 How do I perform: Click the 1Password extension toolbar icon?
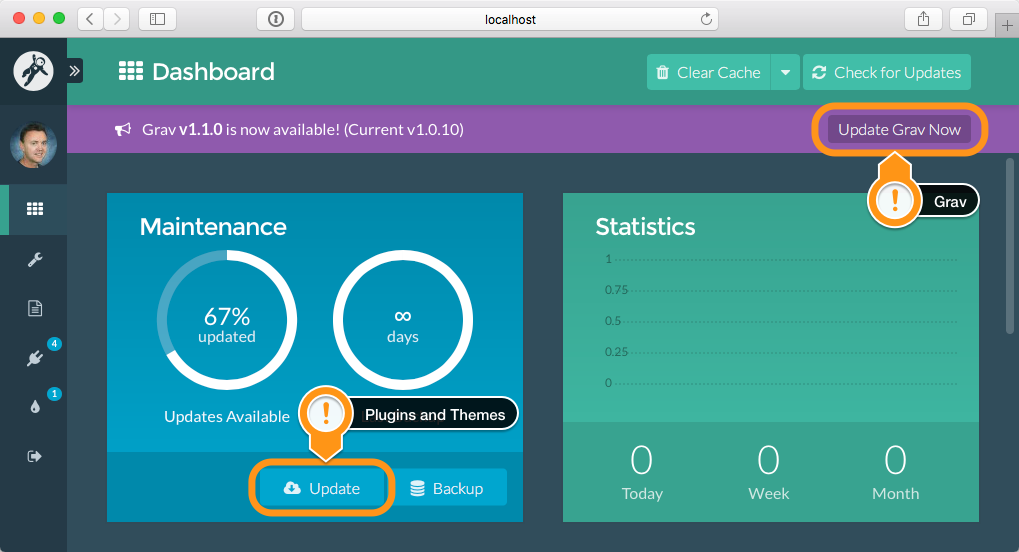tap(276, 19)
